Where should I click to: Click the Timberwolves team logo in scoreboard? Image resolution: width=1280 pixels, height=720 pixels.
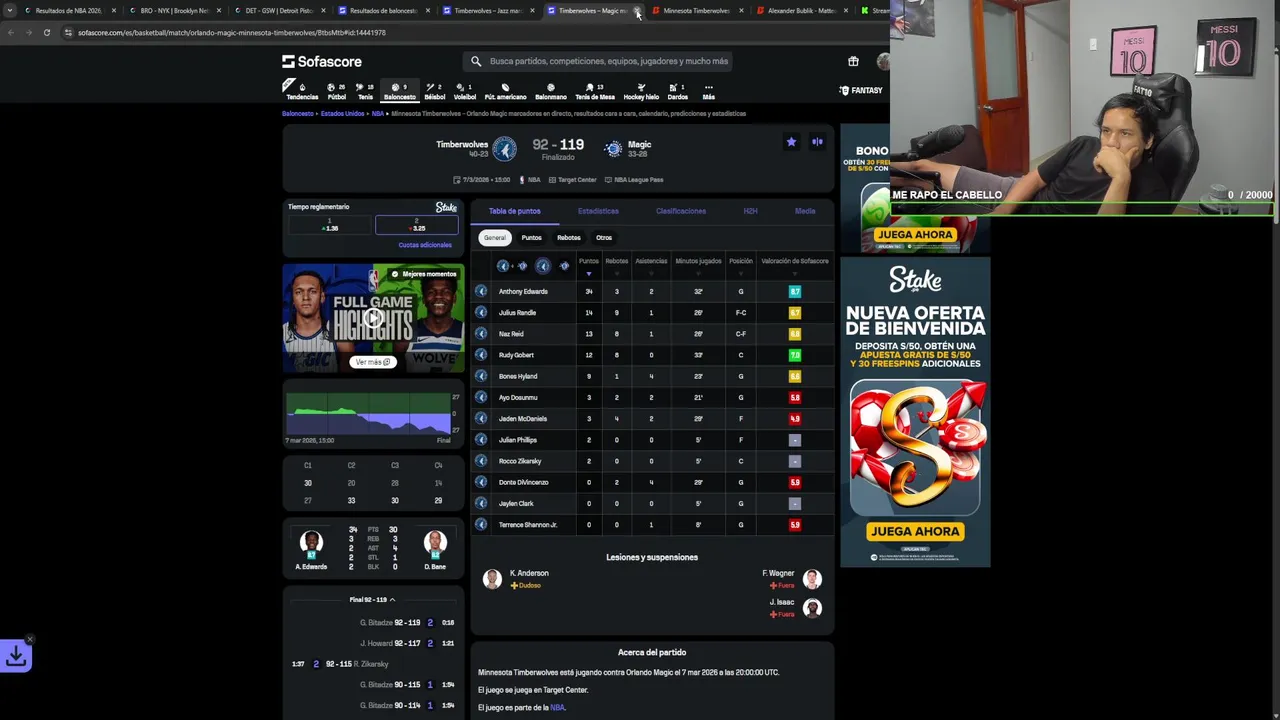pyautogui.click(x=504, y=149)
